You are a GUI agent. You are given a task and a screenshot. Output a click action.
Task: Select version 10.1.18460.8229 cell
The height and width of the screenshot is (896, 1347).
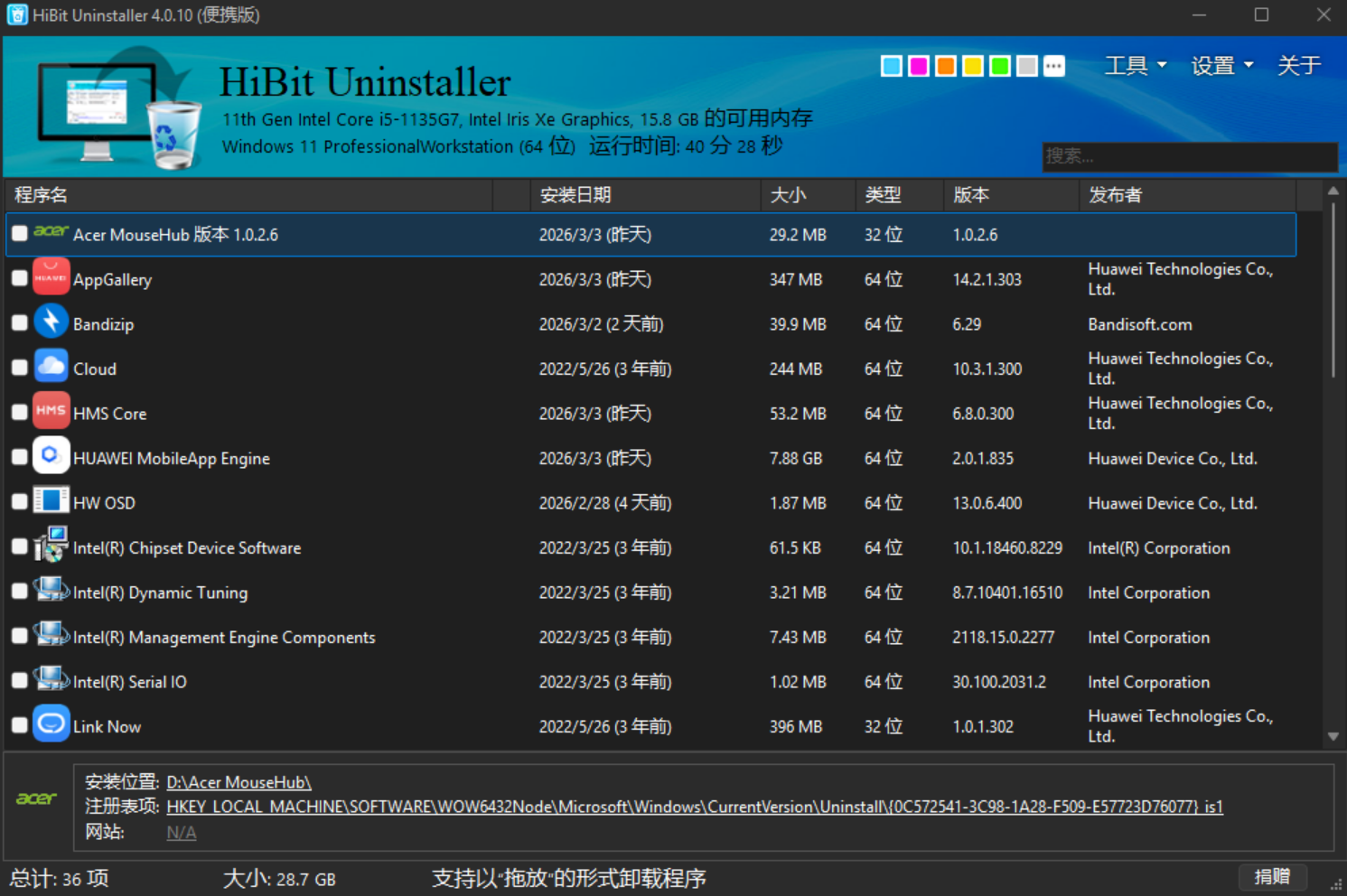pyautogui.click(x=1007, y=547)
